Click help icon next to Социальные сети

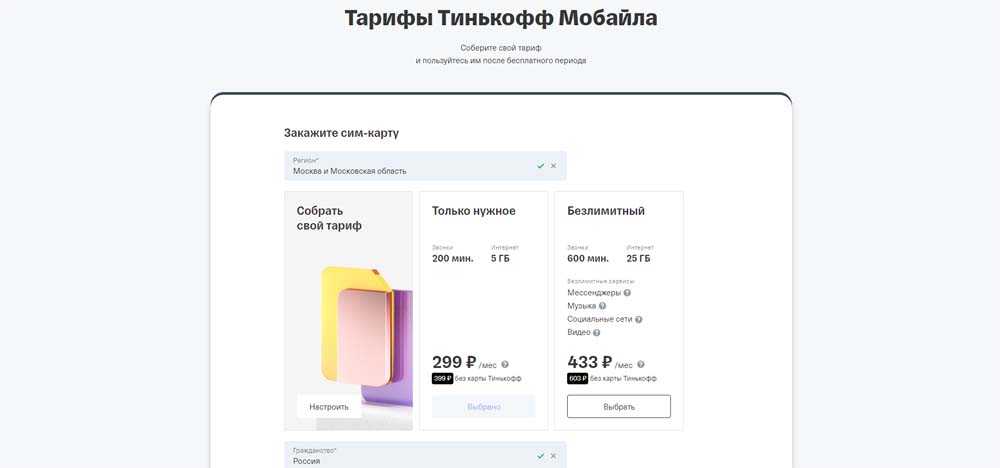pos(638,319)
